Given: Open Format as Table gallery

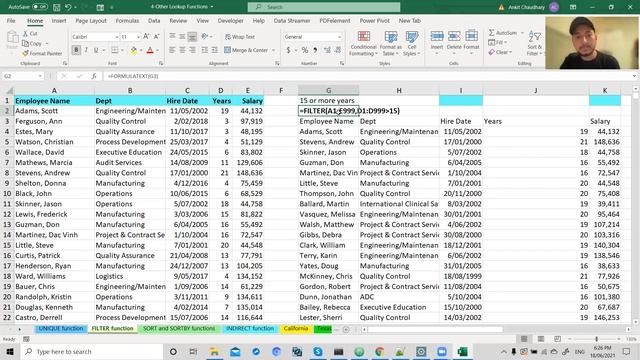Looking at the screenshot, I should (x=391, y=43).
